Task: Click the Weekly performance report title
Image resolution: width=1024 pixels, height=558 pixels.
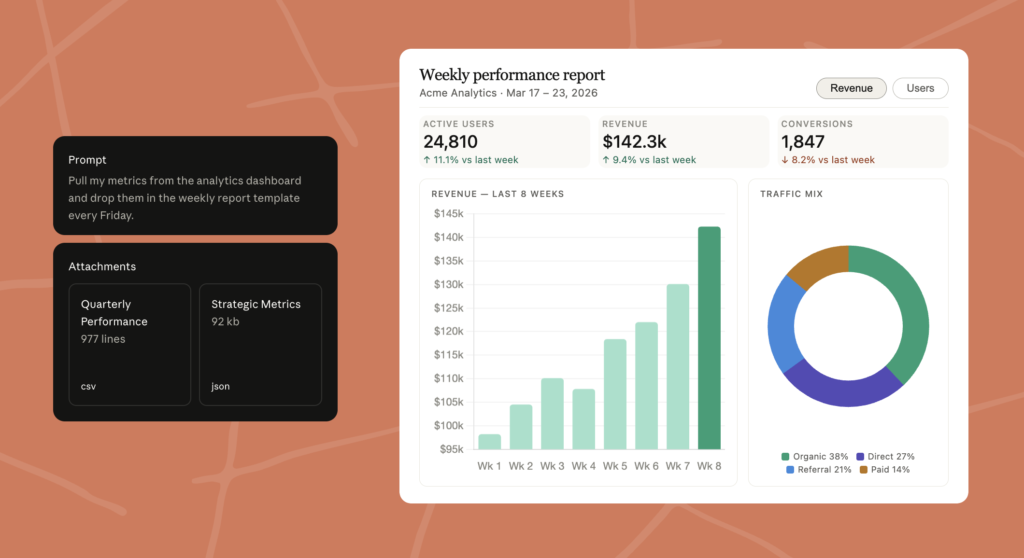Action: [x=512, y=75]
